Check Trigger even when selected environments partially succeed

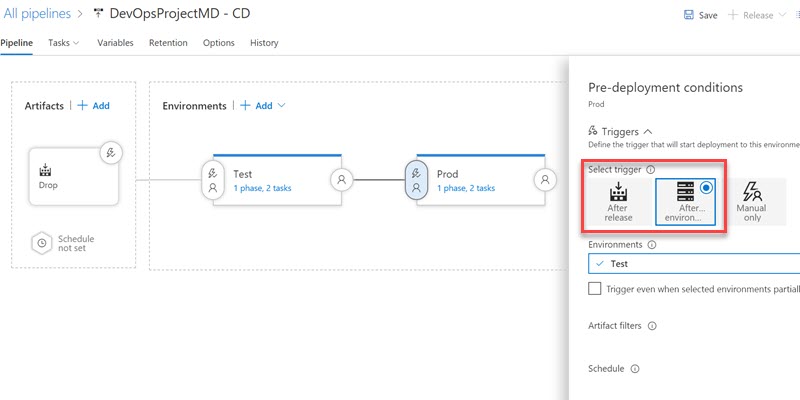pyautogui.click(x=594, y=289)
